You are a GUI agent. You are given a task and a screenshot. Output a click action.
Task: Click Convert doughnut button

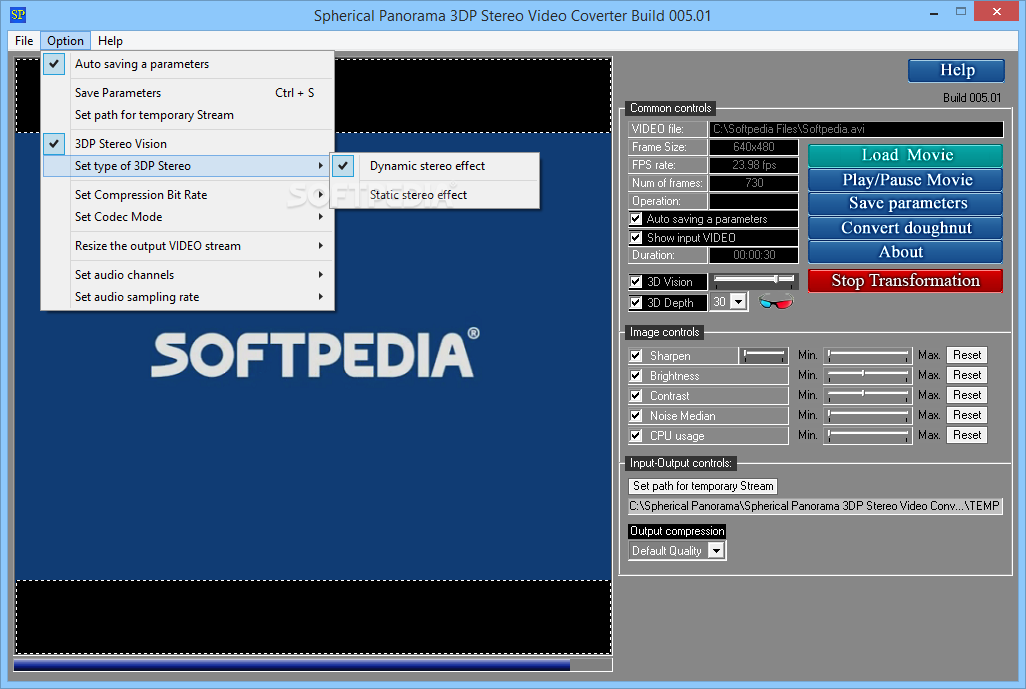point(906,228)
